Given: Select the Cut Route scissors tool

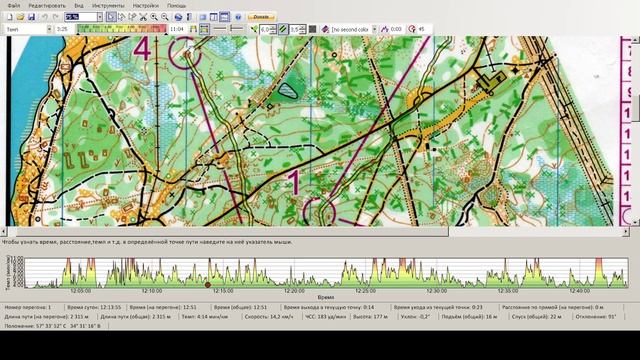Looking at the screenshot, I should tap(143, 17).
